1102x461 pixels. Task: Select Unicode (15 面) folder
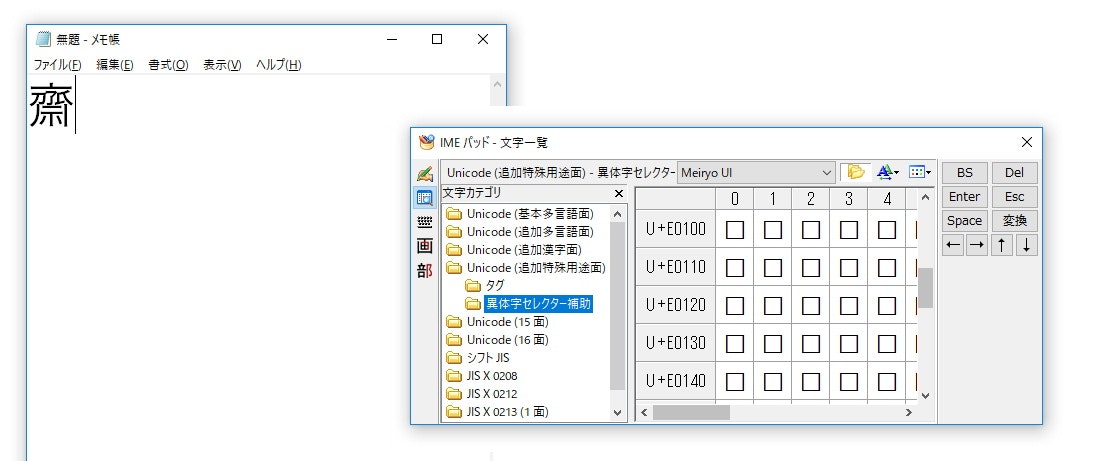[497, 322]
